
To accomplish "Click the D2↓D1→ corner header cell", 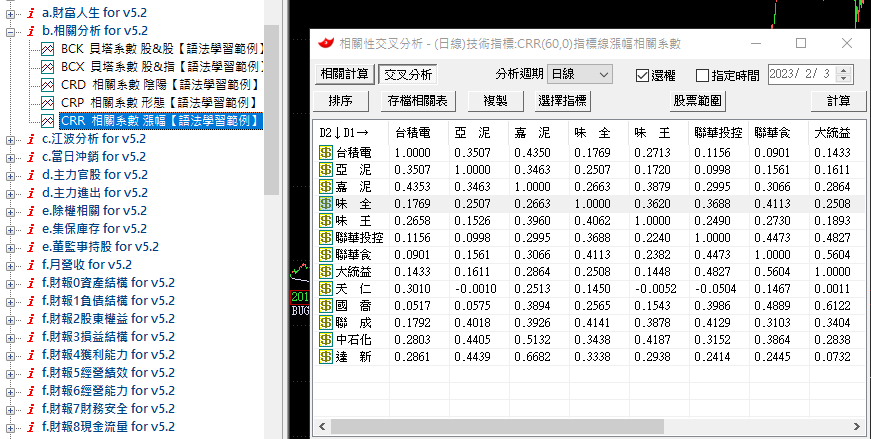I will [x=351, y=133].
